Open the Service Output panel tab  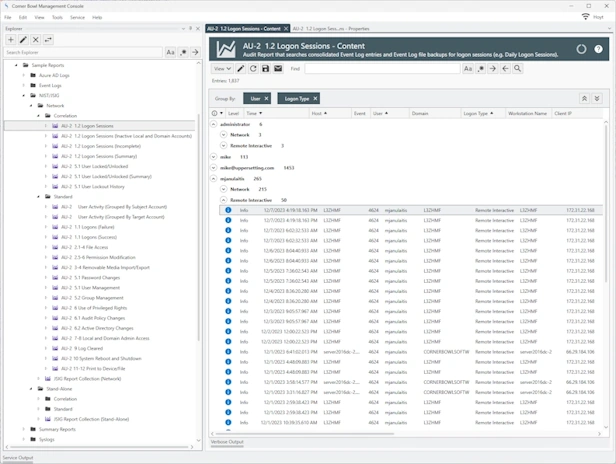point(18,458)
